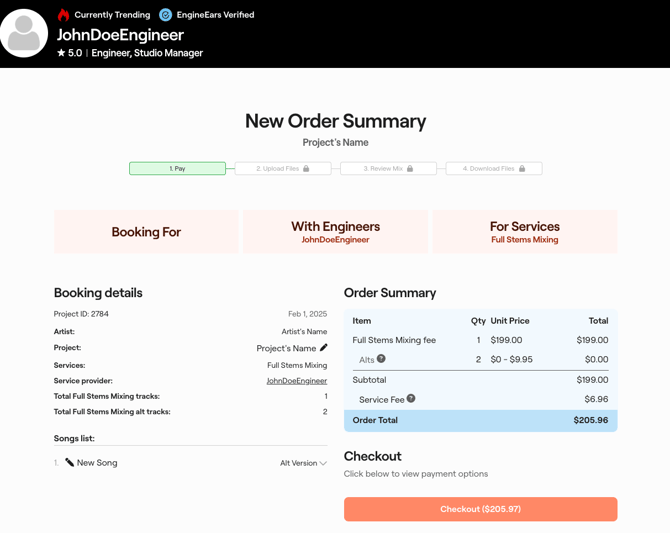The width and height of the screenshot is (670, 533).
Task: Select the 2. Upload Files step
Action: [x=282, y=169]
